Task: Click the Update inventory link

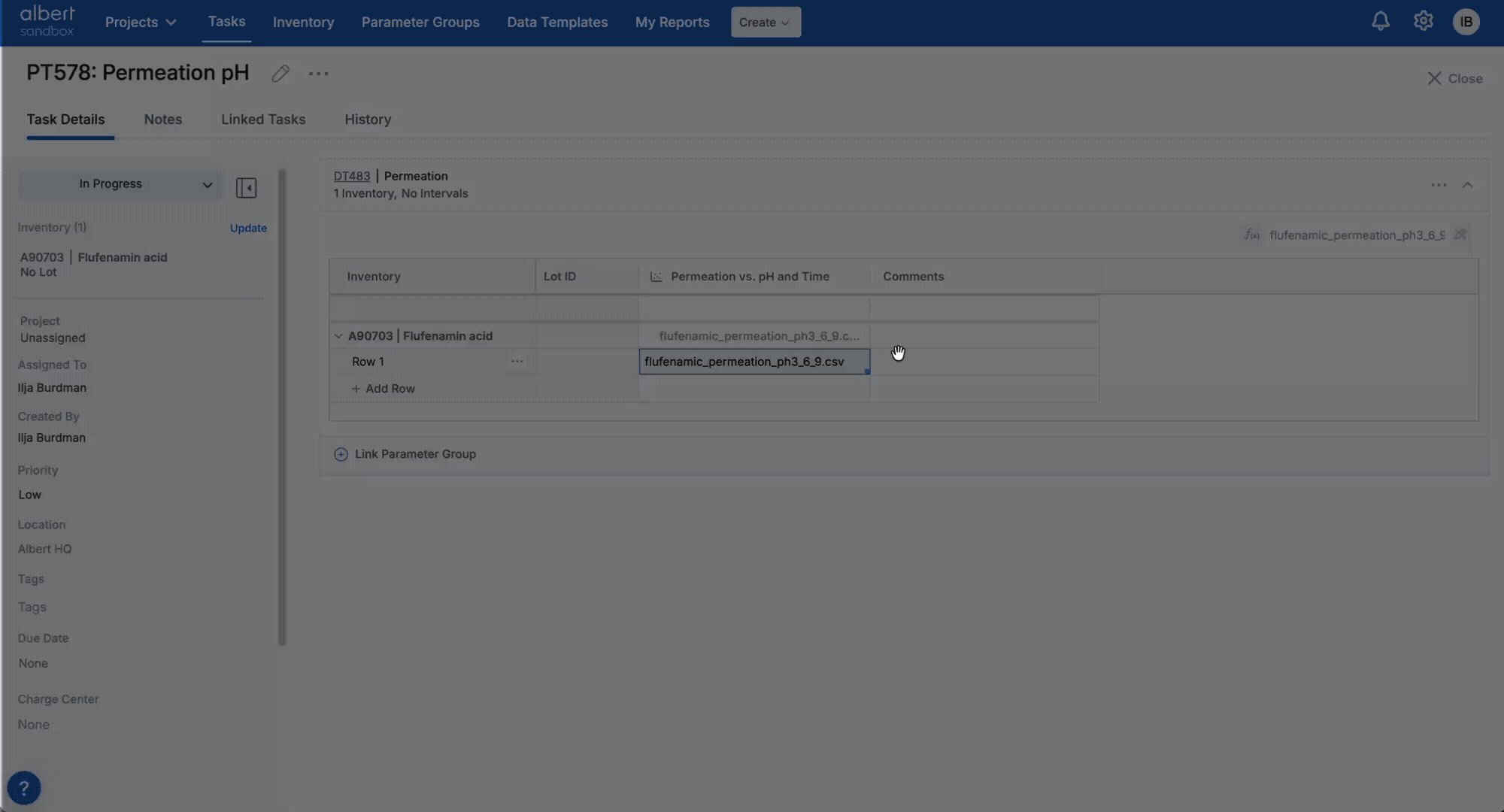Action: (248, 228)
